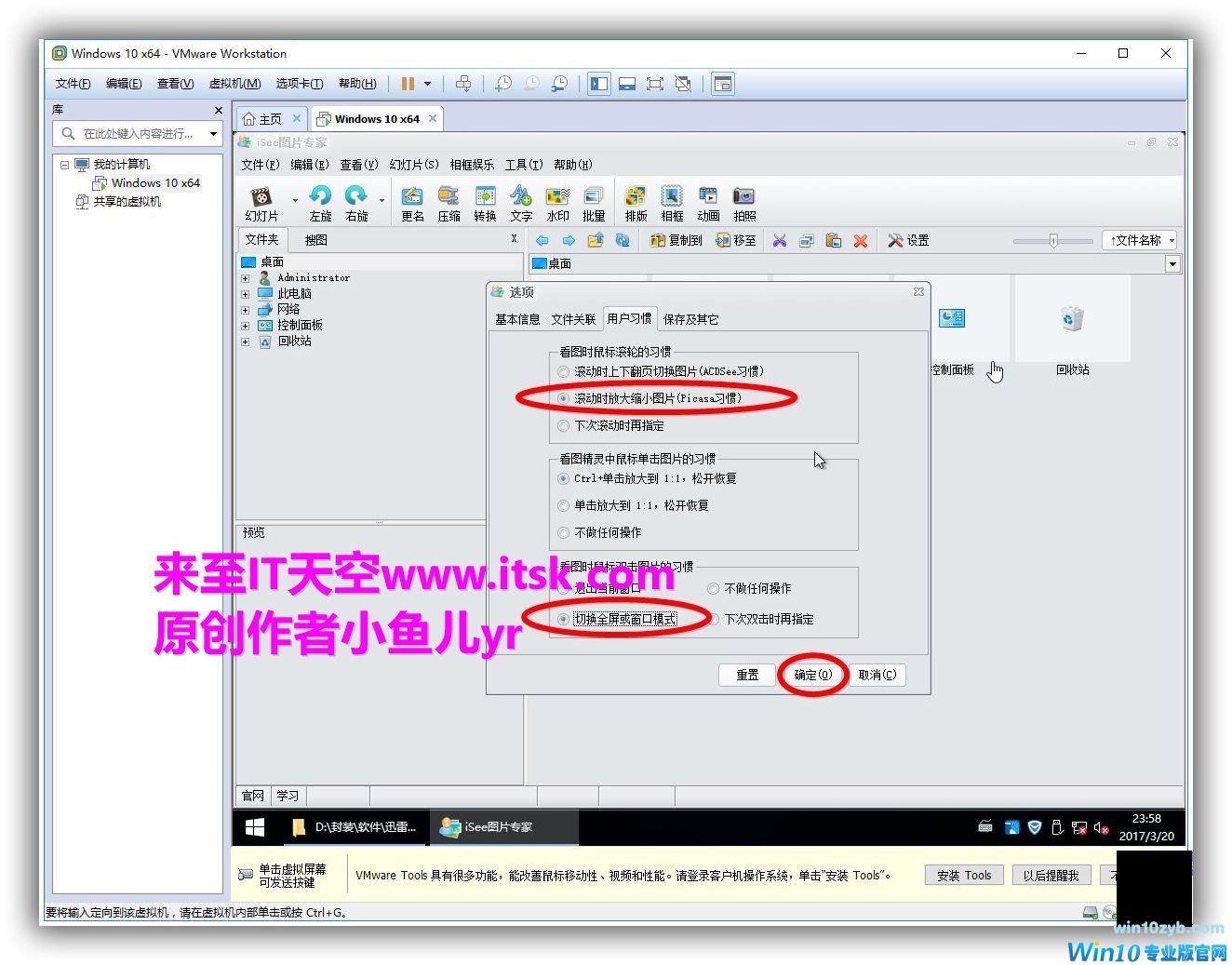1232x965 pixels.
Task: Switch to the 保存及其它 tab
Action: point(690,319)
